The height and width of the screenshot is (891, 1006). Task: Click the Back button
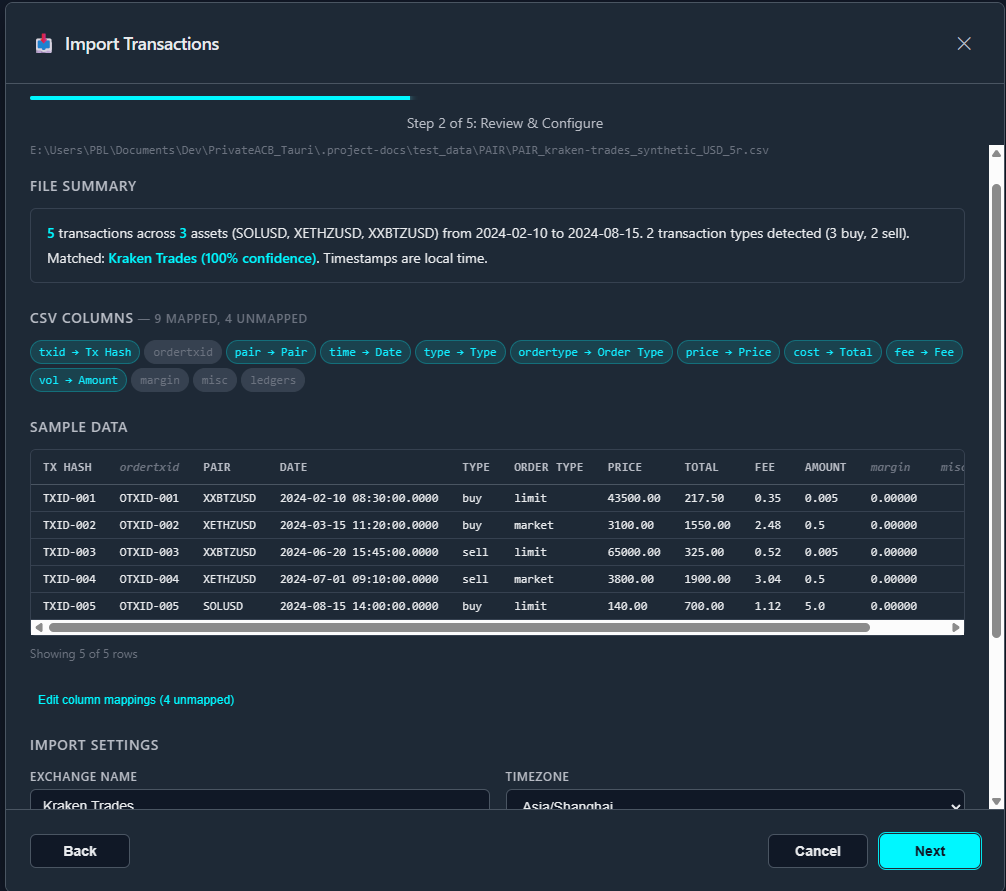[80, 851]
